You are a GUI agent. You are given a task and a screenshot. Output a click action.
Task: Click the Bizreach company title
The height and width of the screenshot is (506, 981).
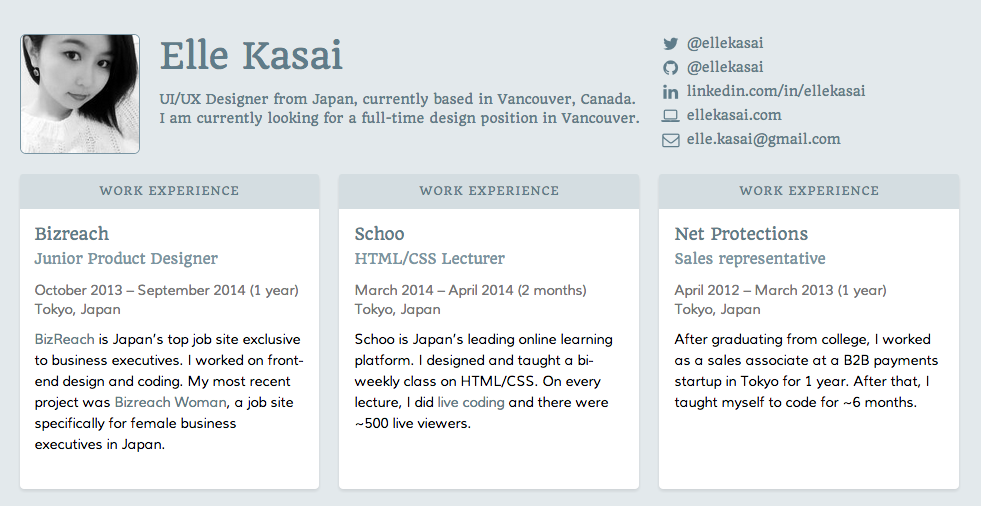[72, 234]
